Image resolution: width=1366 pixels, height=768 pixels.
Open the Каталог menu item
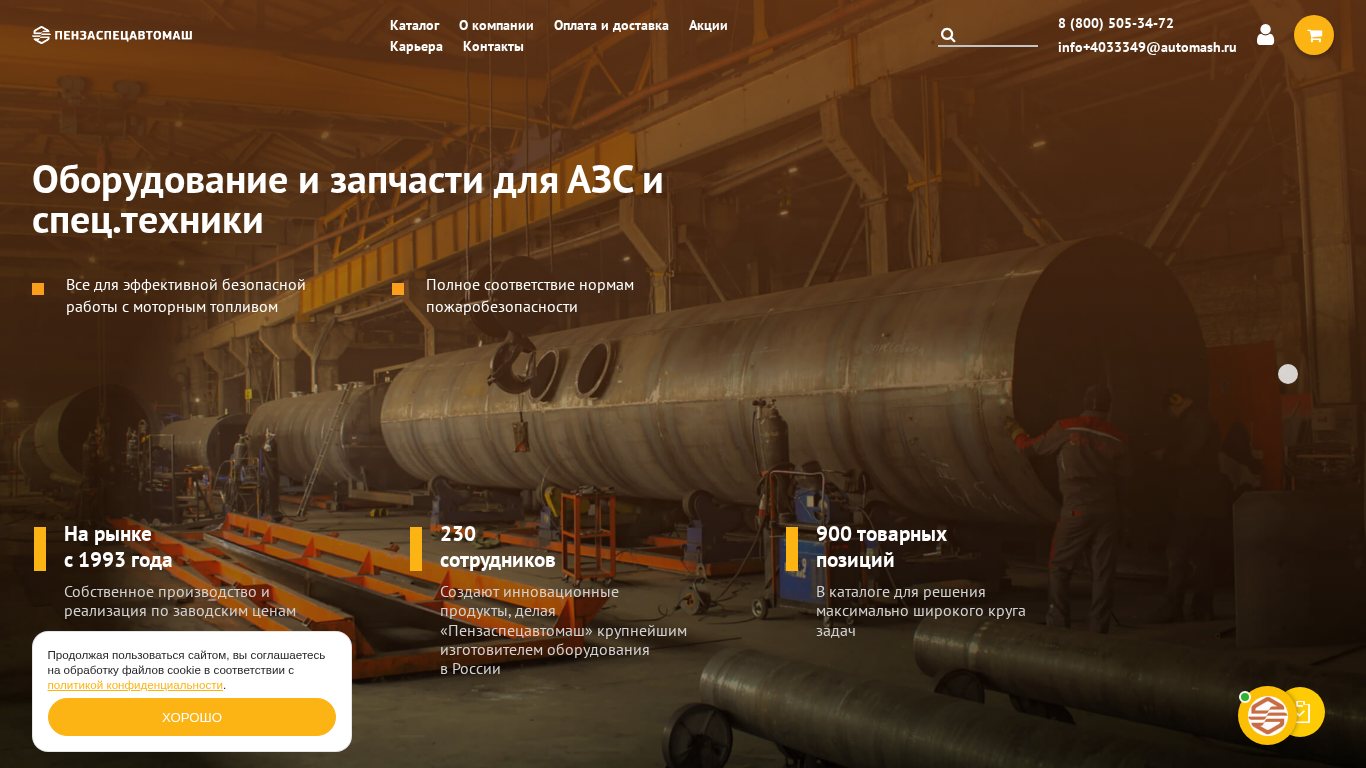(x=414, y=25)
